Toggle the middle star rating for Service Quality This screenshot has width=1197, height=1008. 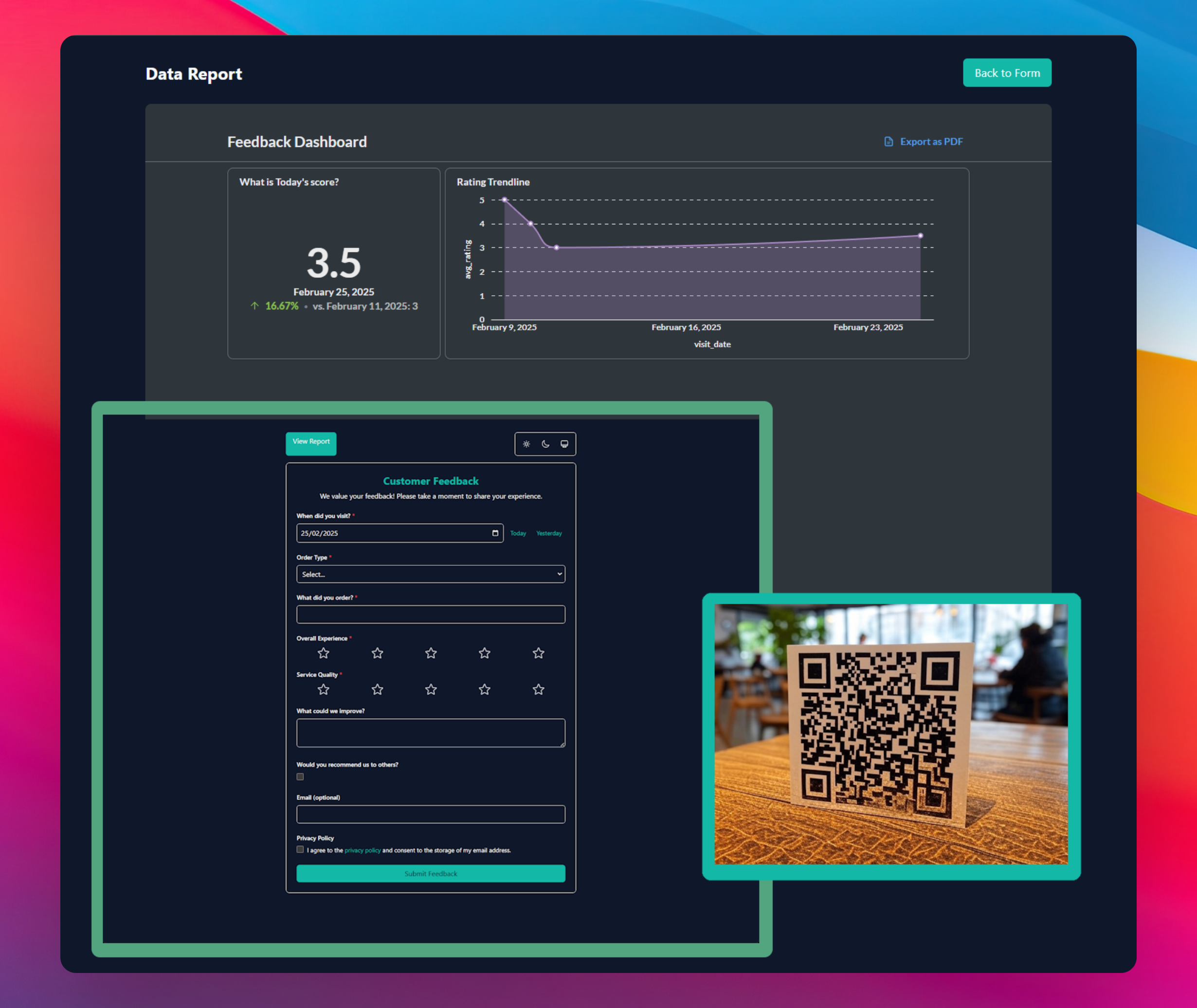point(431,689)
